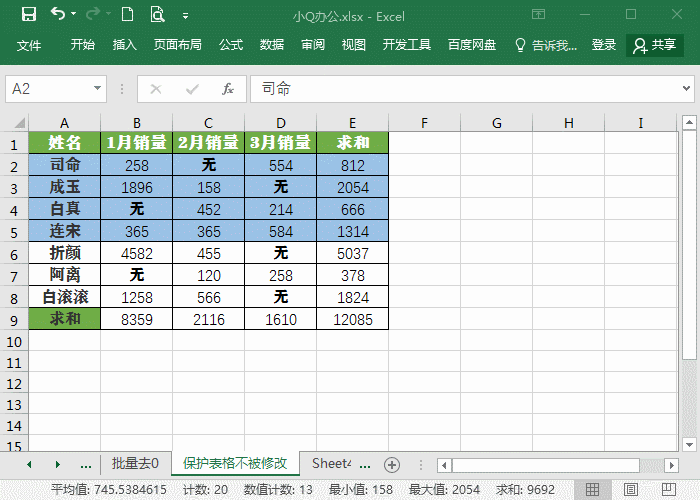Select the 审阅 ribbon tab
Image resolution: width=700 pixels, height=500 pixels.
[x=313, y=45]
